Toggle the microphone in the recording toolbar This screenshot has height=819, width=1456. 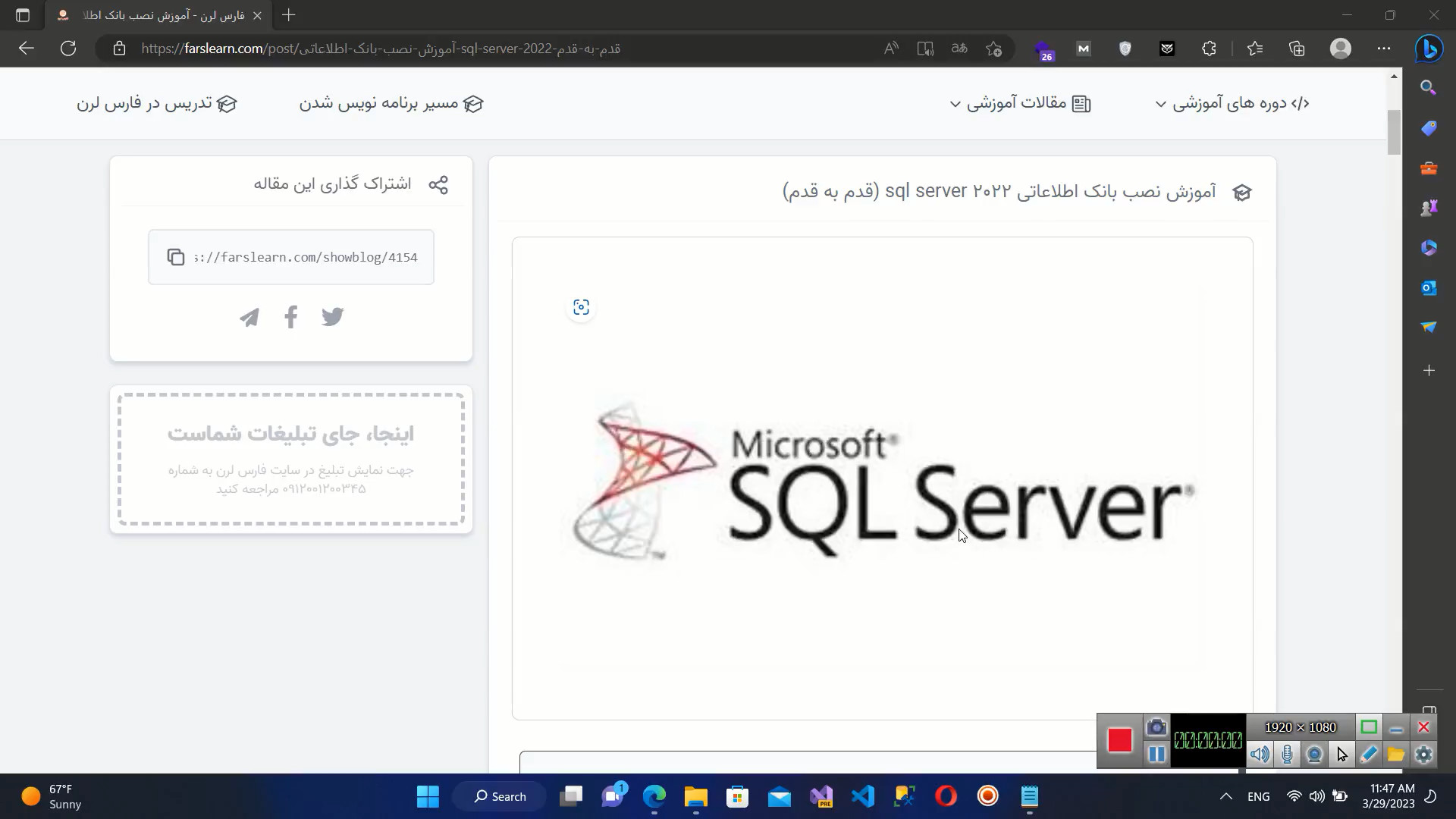(x=1287, y=755)
